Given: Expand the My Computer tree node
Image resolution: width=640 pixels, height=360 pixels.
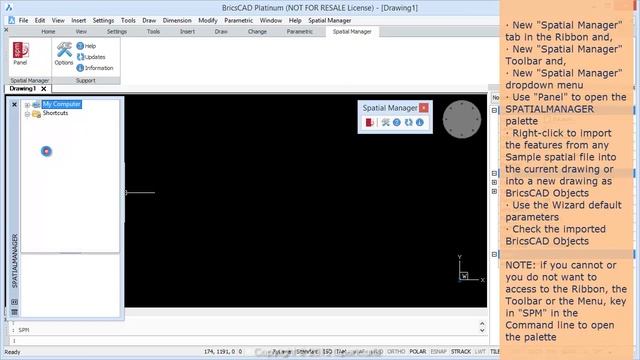Looking at the screenshot, I should click(x=27, y=105).
